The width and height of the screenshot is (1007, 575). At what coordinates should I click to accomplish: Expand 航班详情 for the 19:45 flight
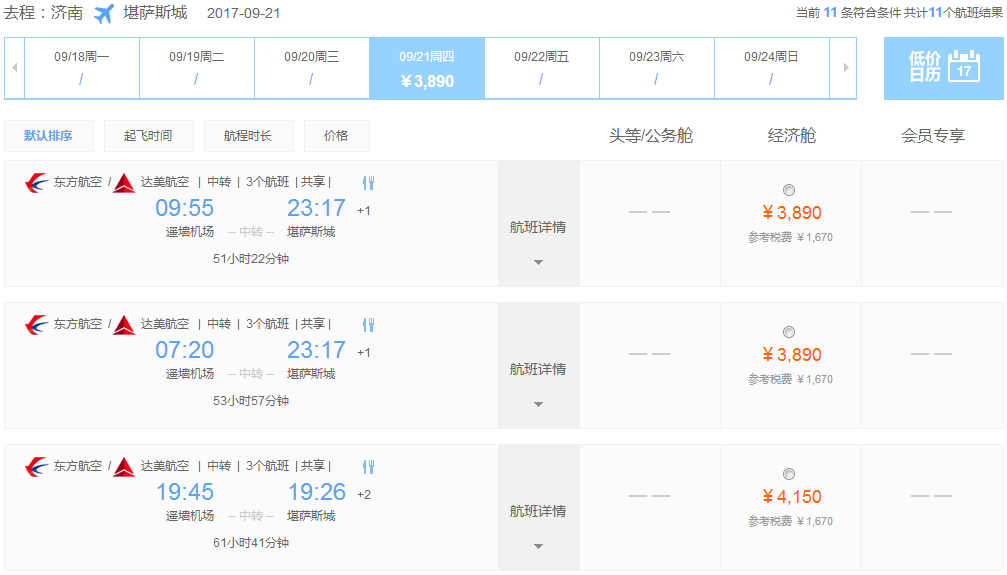pyautogui.click(x=538, y=522)
